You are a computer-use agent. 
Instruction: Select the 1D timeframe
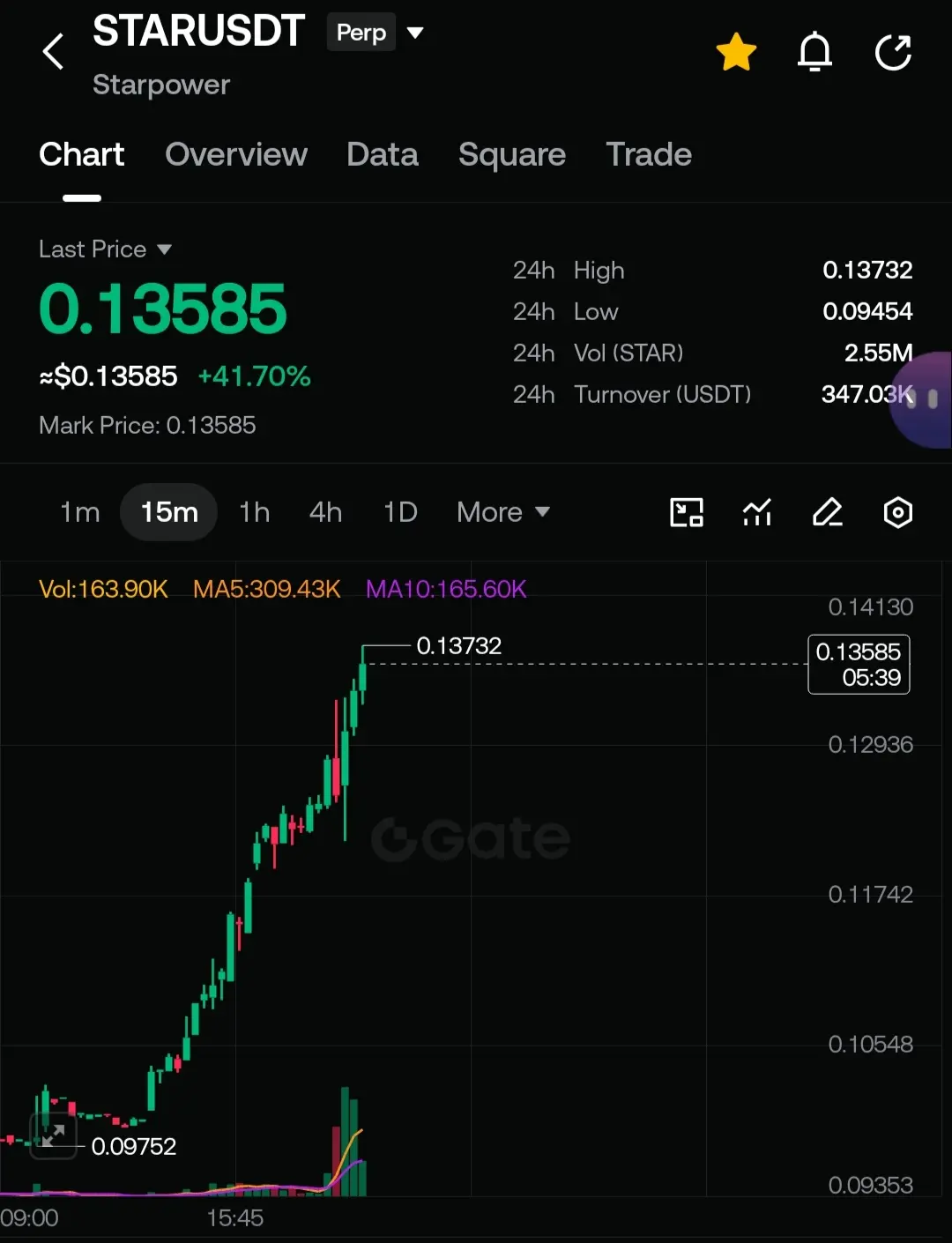400,512
